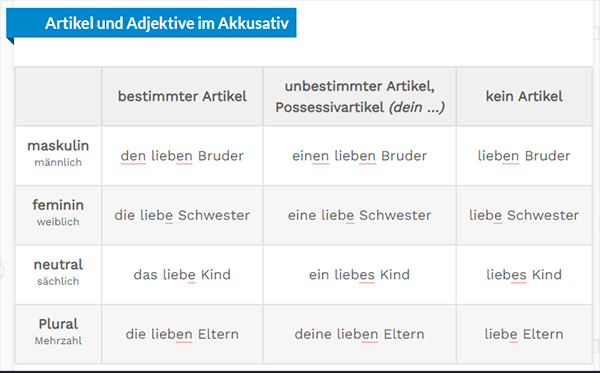Click the 'Plural Mehrzahl' row label
This screenshot has height=373, width=600.
click(58, 334)
